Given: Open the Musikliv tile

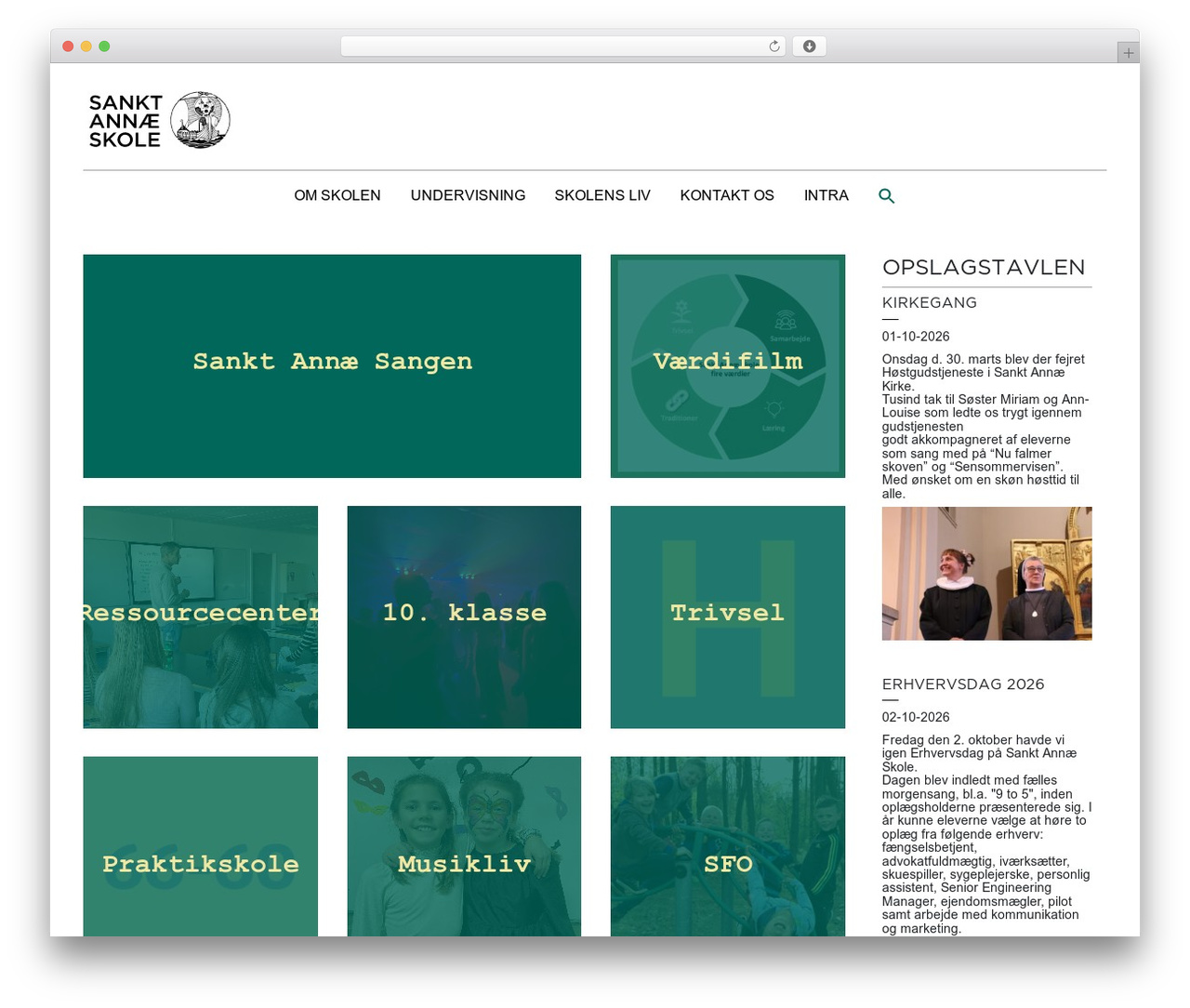Looking at the screenshot, I should [464, 846].
